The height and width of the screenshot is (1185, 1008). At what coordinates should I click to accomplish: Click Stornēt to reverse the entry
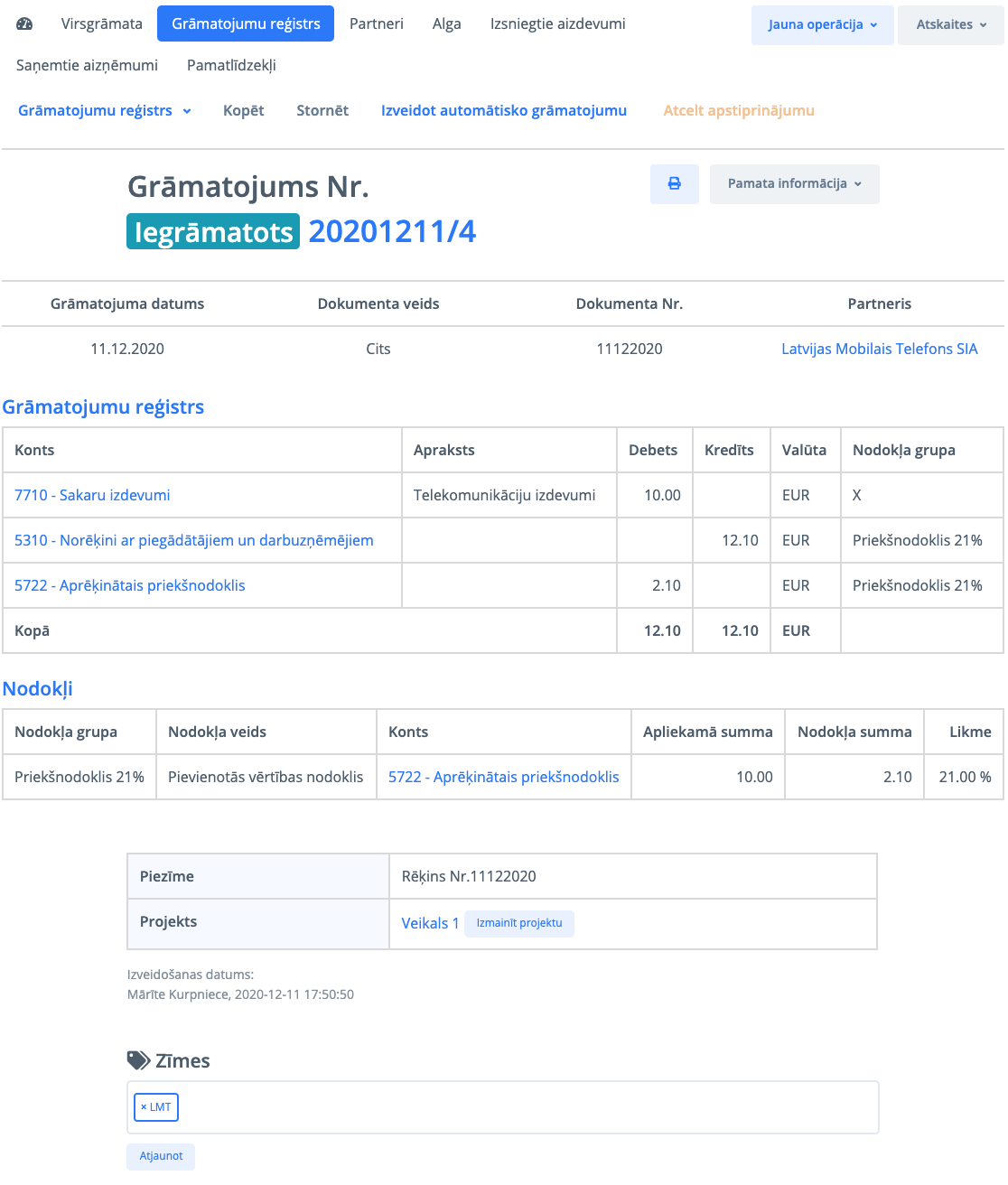click(x=322, y=110)
